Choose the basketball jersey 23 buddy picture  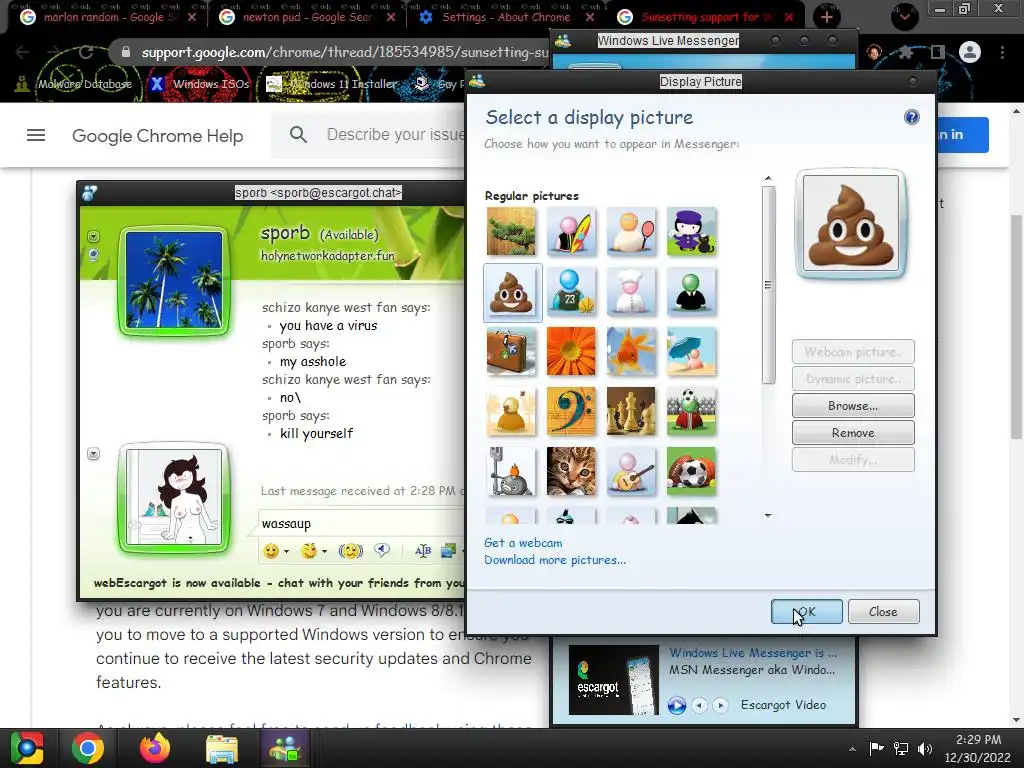pos(571,291)
